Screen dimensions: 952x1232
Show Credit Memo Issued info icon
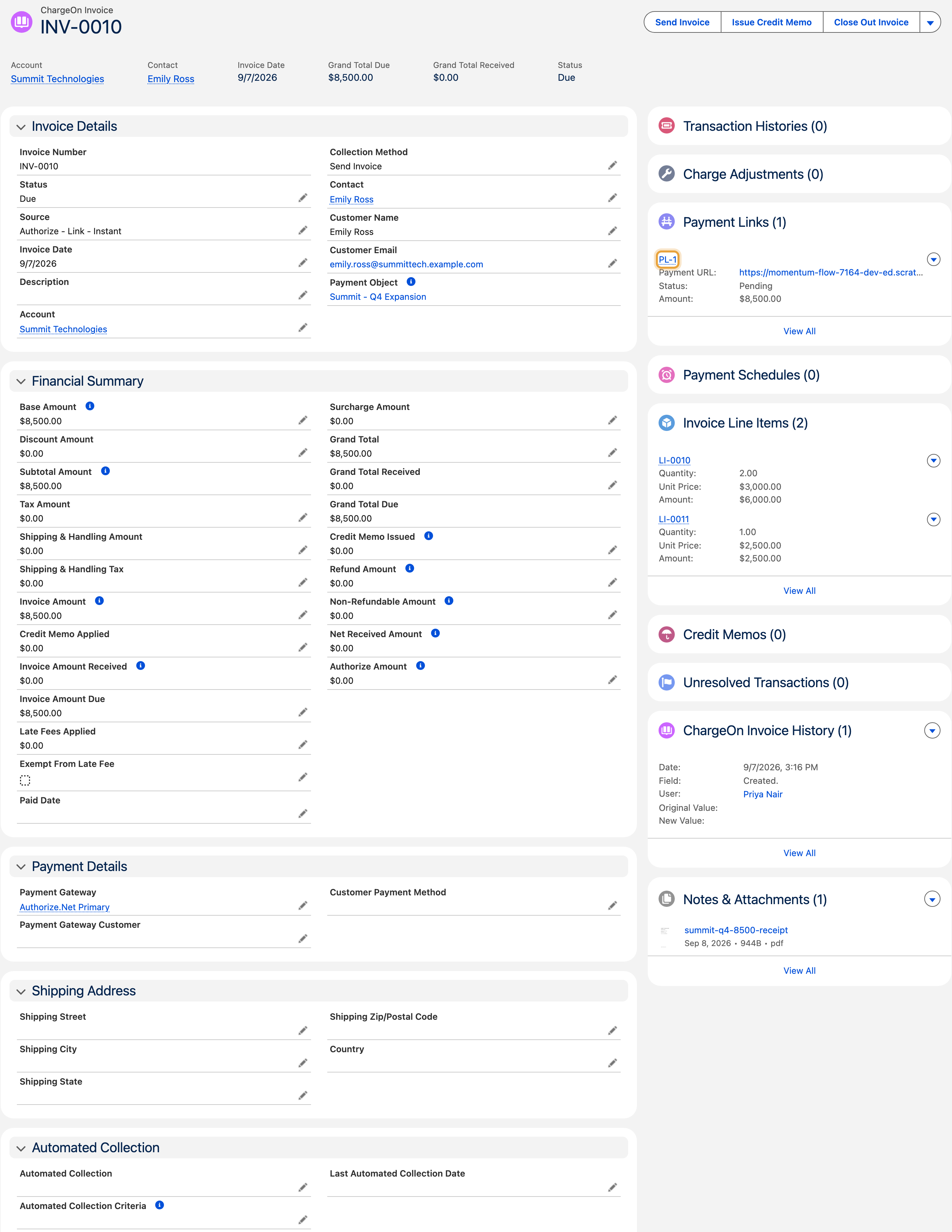[429, 536]
